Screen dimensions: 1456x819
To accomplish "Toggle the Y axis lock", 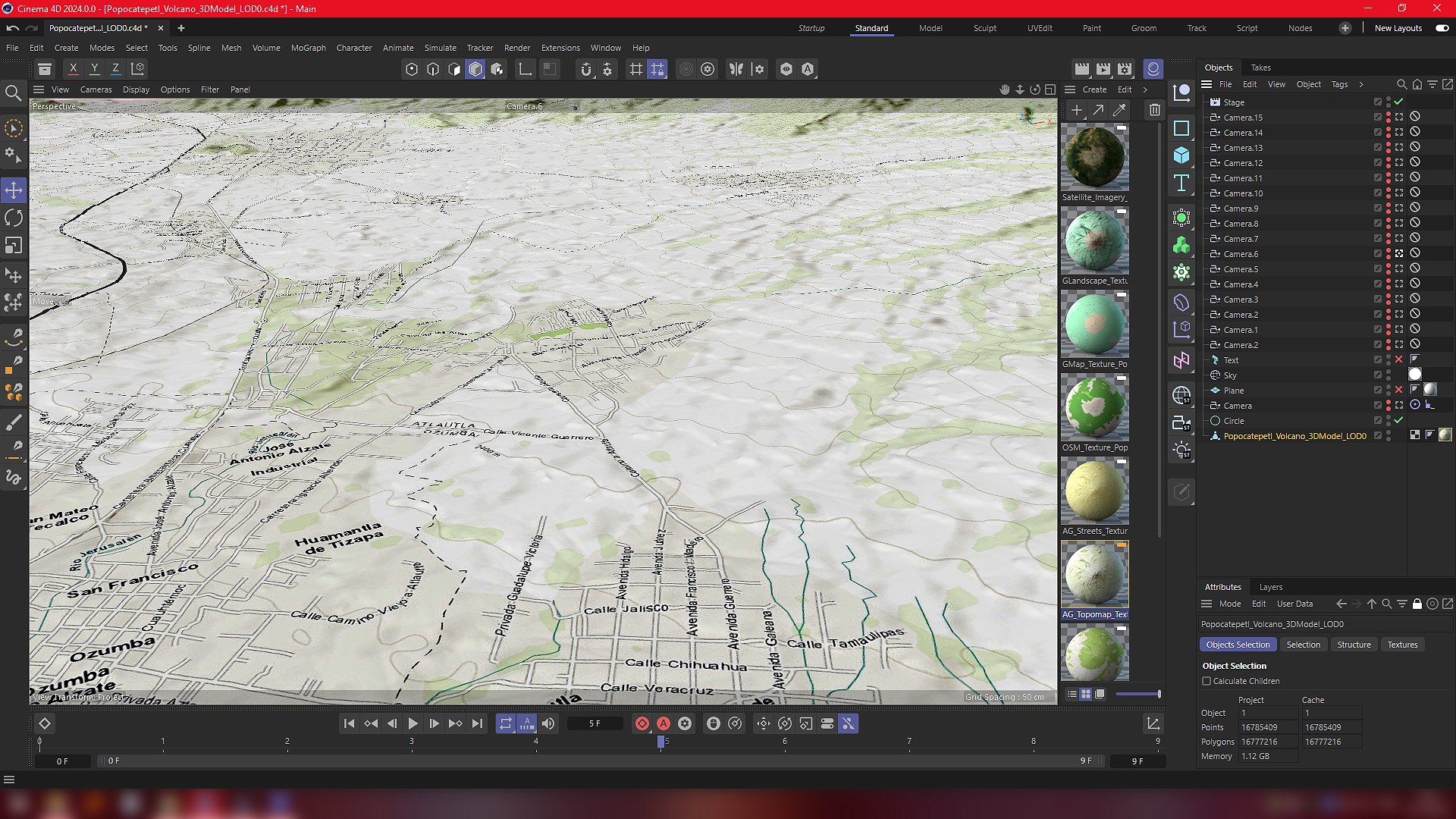I will point(94,69).
